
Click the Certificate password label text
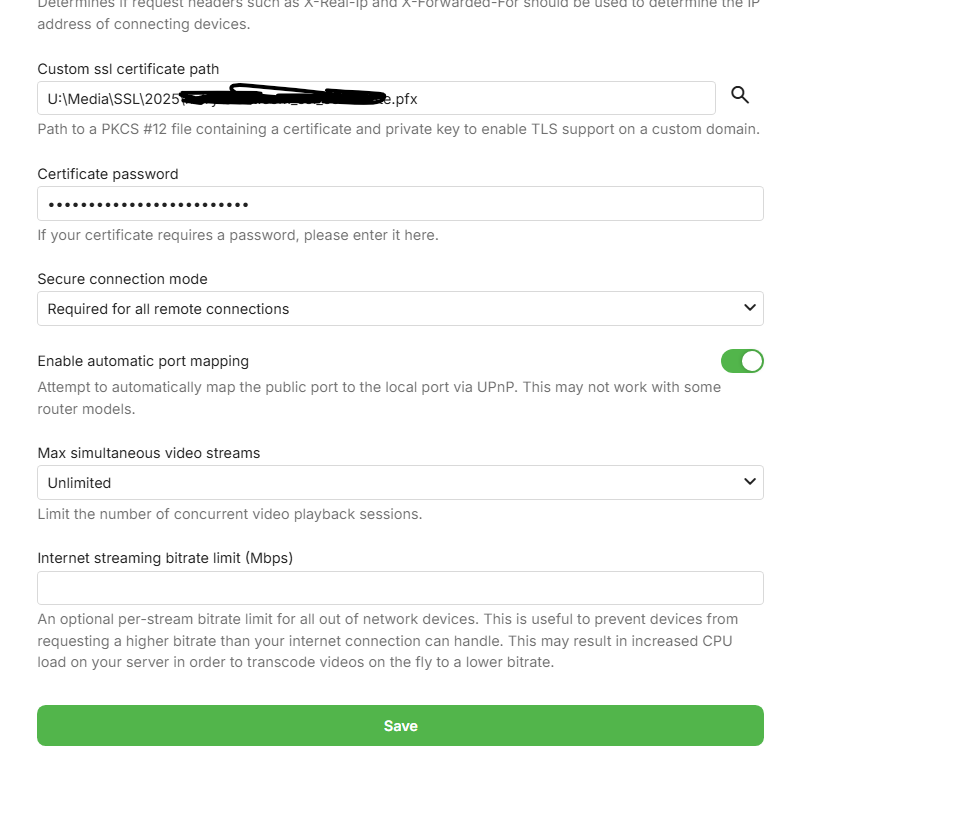(x=108, y=174)
